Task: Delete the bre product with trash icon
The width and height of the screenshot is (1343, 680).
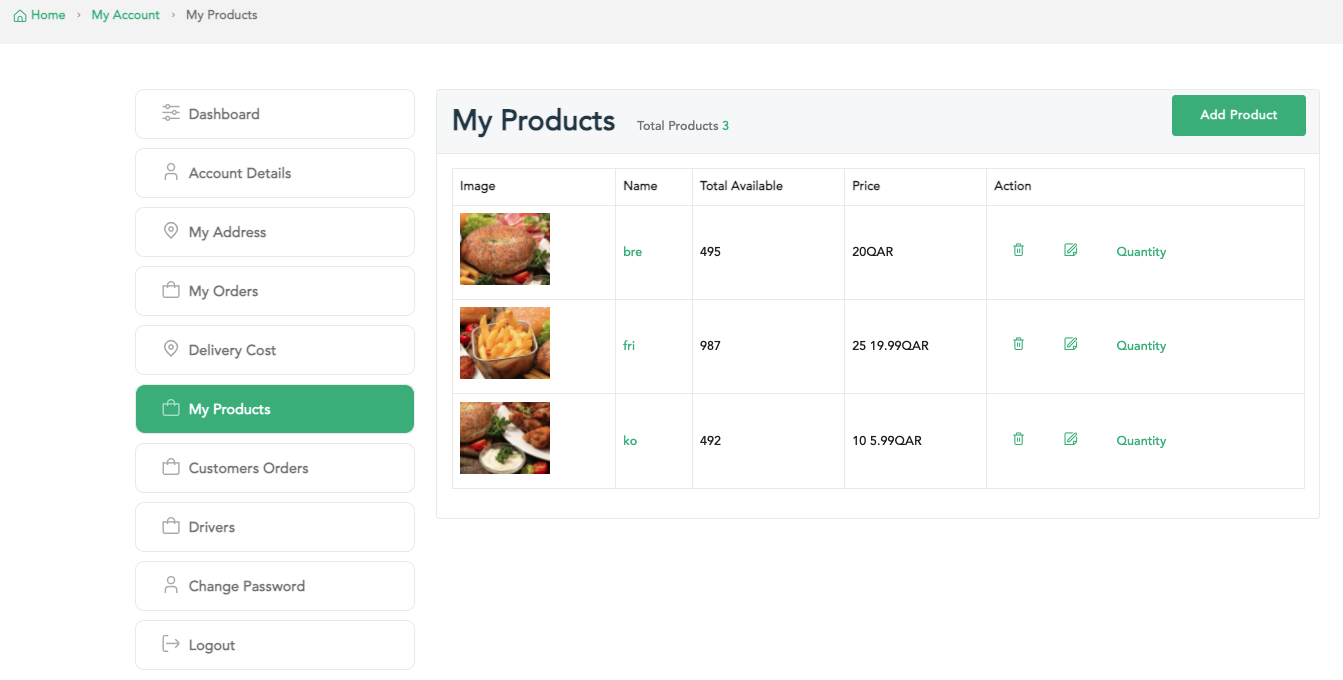Action: tap(1018, 250)
